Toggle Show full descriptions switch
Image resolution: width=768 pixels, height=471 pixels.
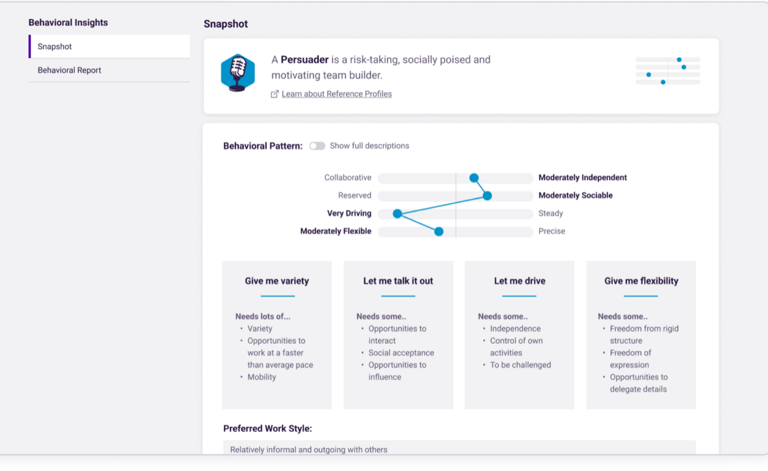point(317,146)
